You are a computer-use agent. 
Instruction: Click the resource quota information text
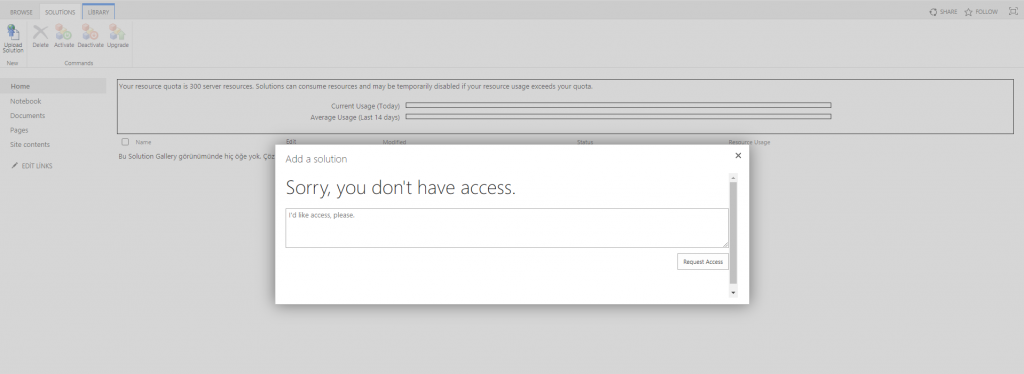[356, 86]
